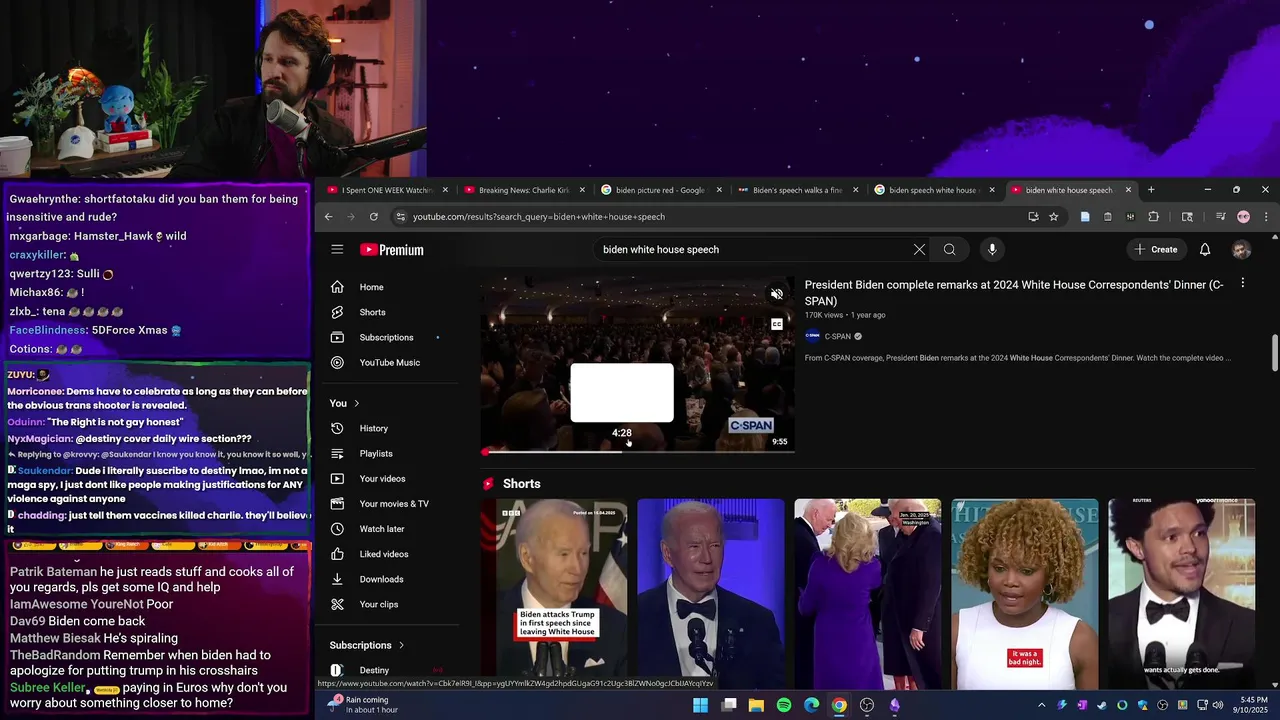Toggle closed captions on the preview
The image size is (1280, 720).
tap(777, 324)
